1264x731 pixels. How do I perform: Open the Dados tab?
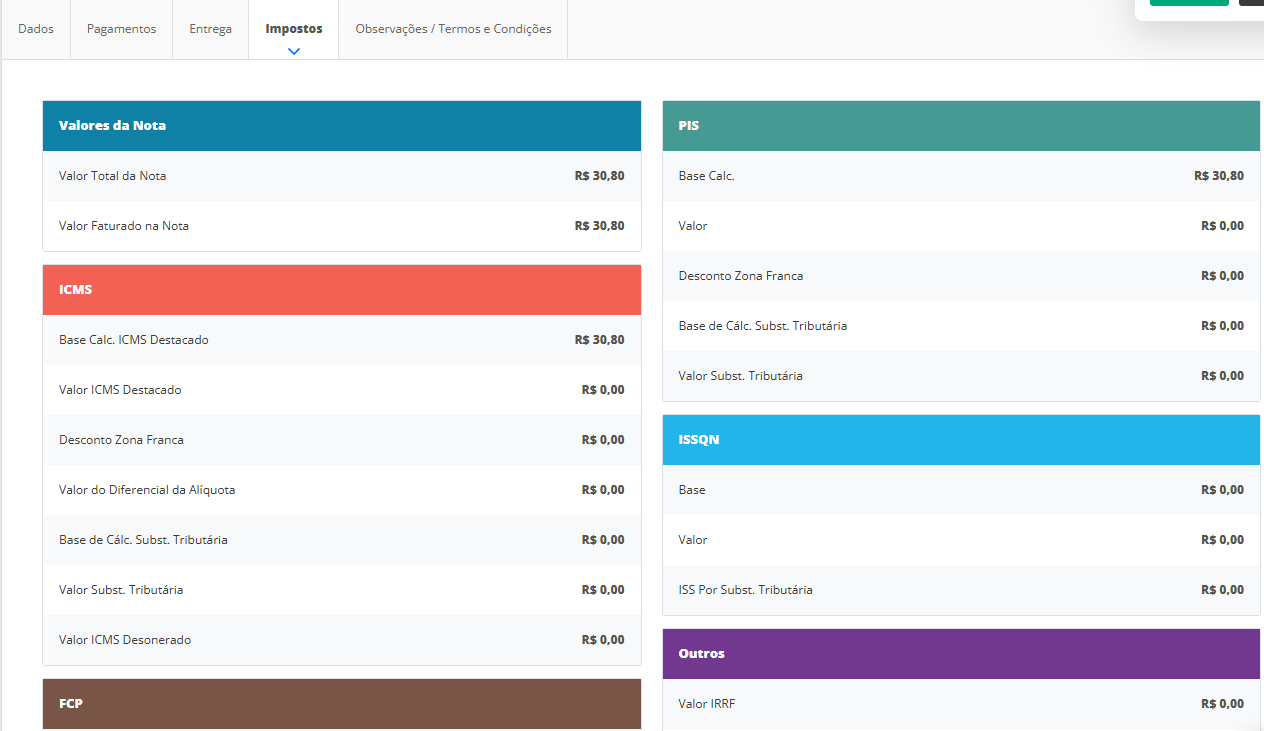pyautogui.click(x=36, y=29)
